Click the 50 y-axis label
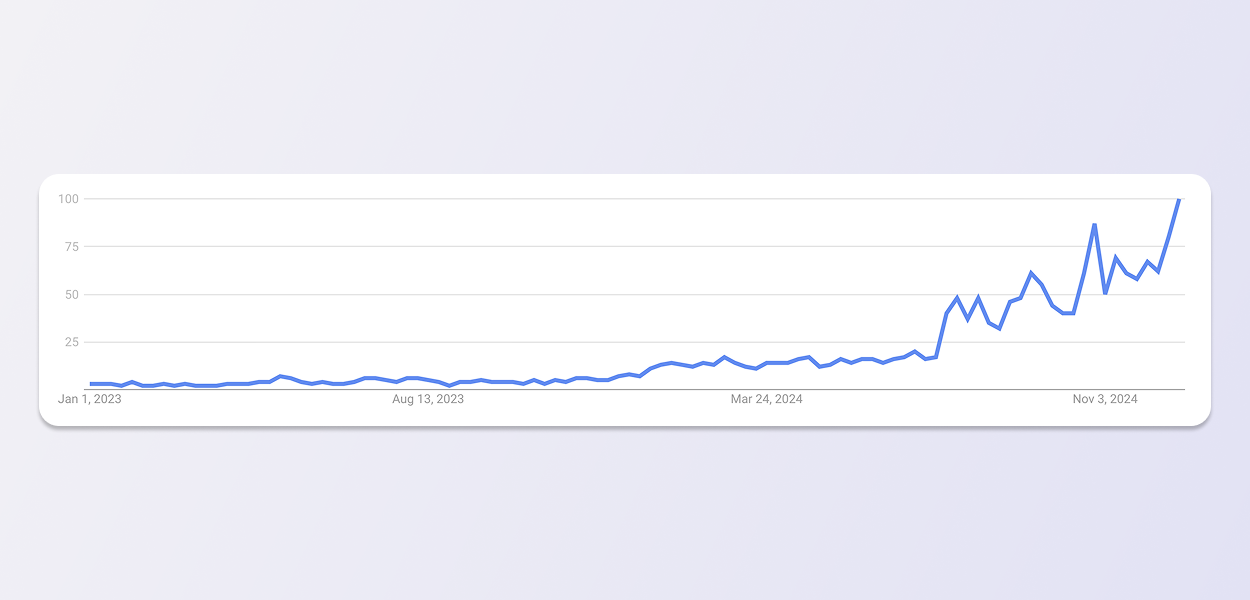Screen dimensions: 1250x600 70,294
